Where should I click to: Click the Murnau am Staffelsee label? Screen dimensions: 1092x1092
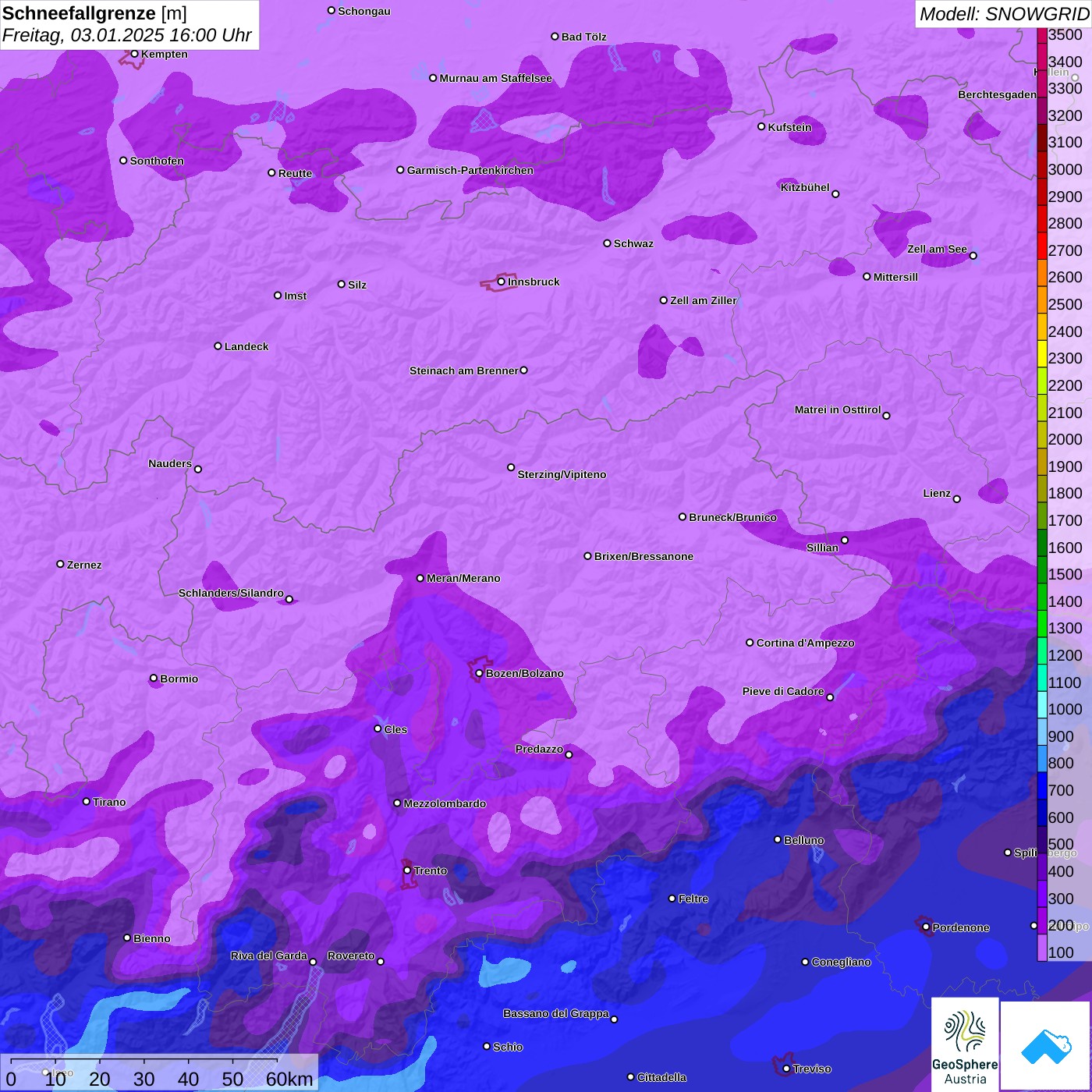coord(495,78)
